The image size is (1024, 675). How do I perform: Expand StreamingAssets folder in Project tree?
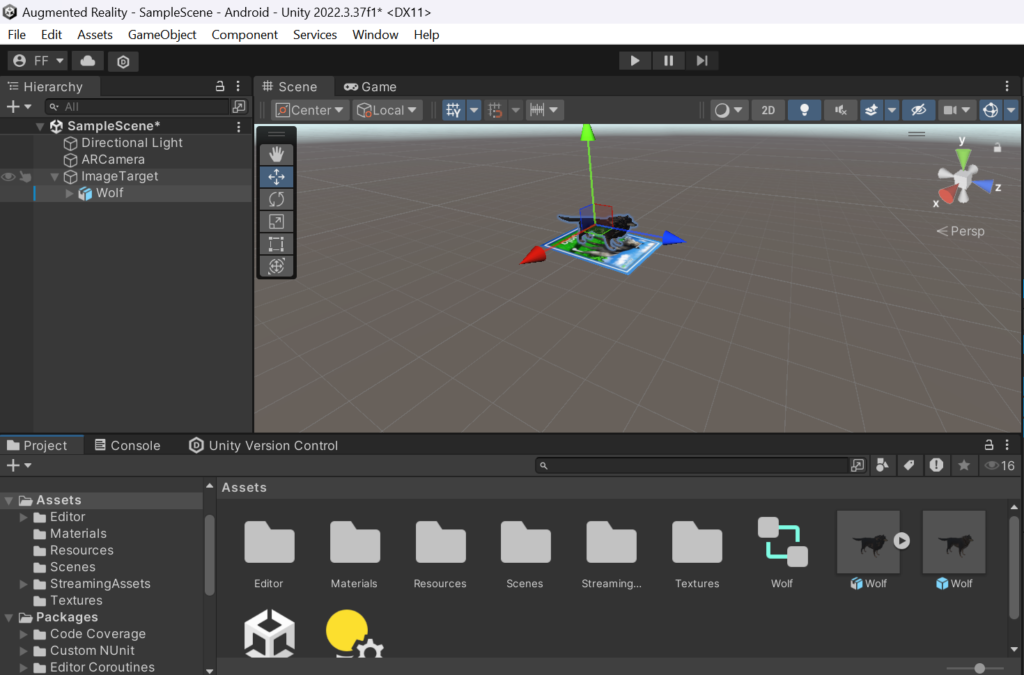(24, 584)
